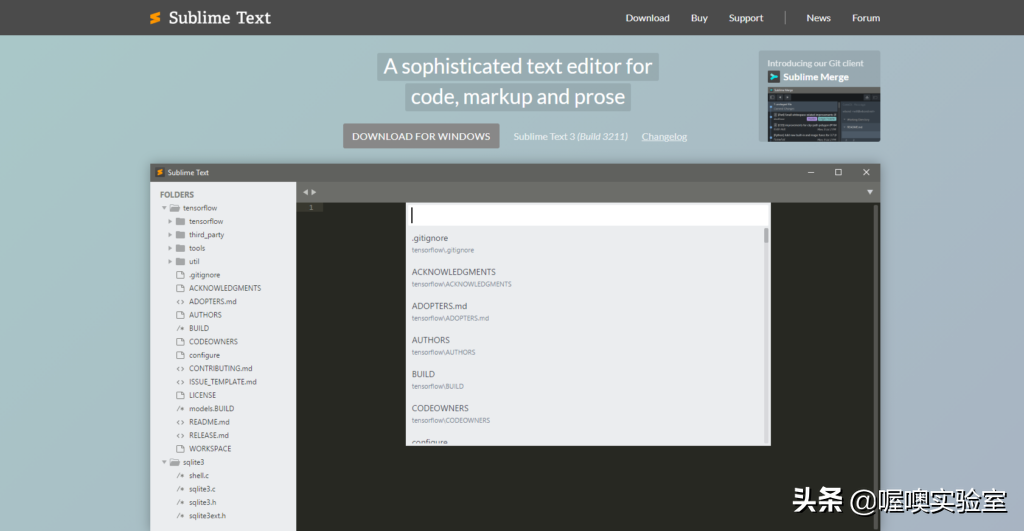Click the Sublime Text window title bar icon
Screen dimensions: 1024x531
tap(159, 172)
